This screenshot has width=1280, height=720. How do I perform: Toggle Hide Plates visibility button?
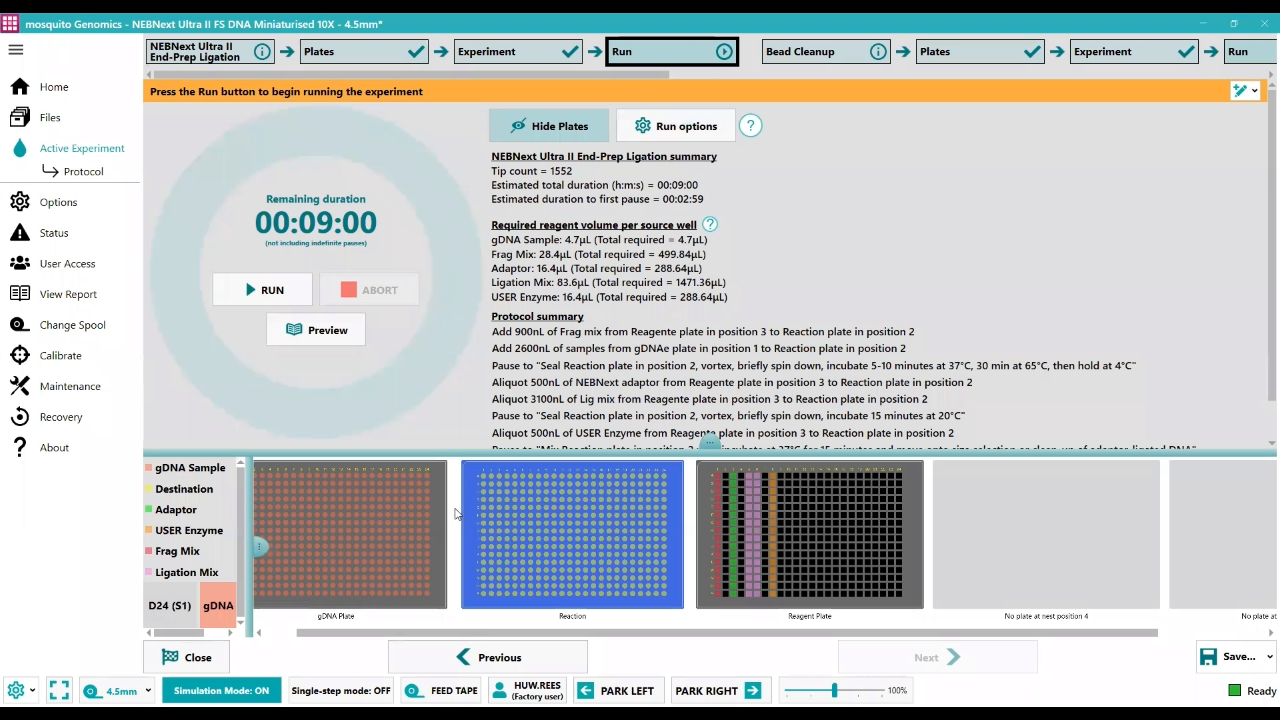click(x=548, y=126)
